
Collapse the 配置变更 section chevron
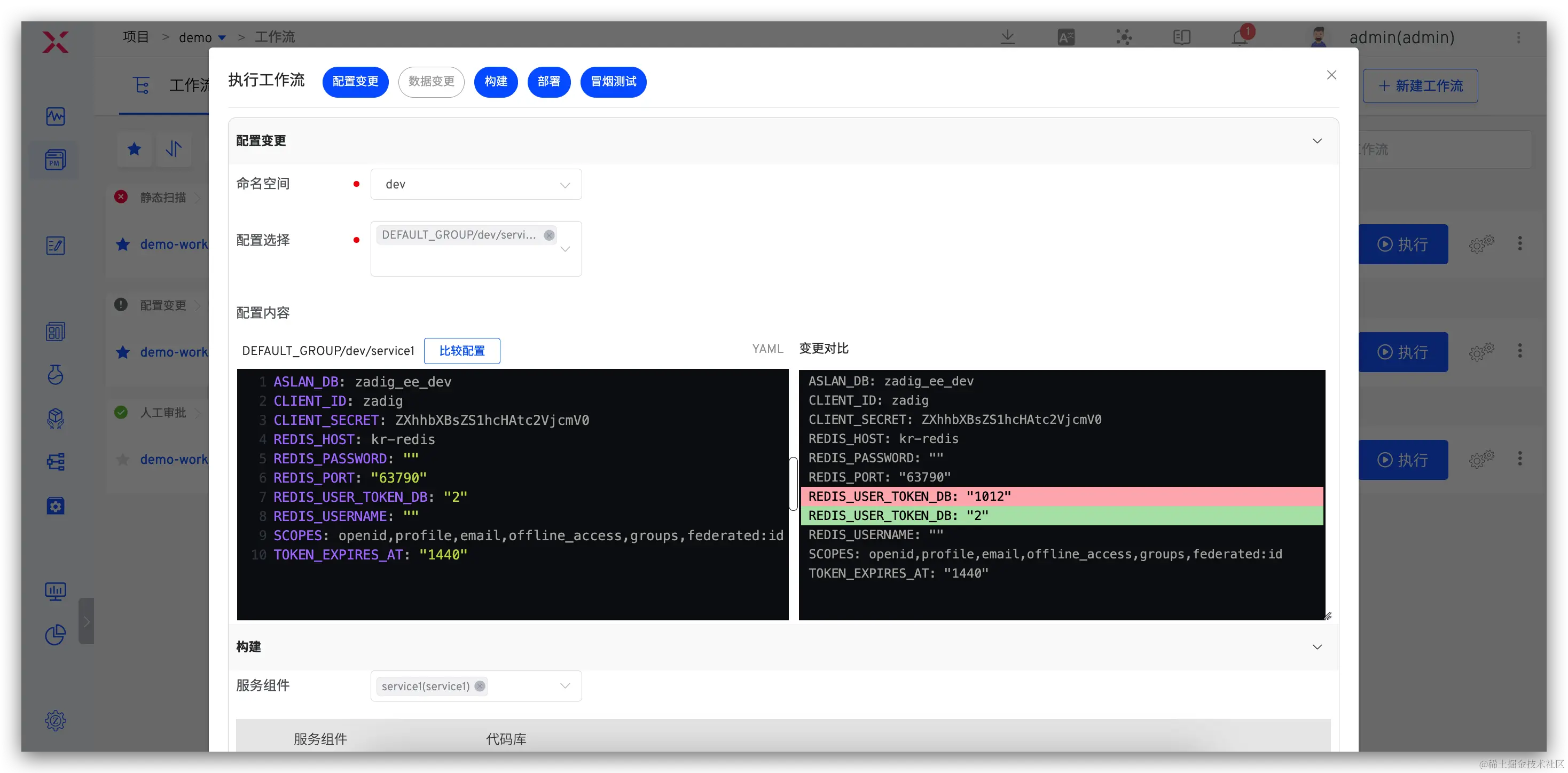[1316, 141]
